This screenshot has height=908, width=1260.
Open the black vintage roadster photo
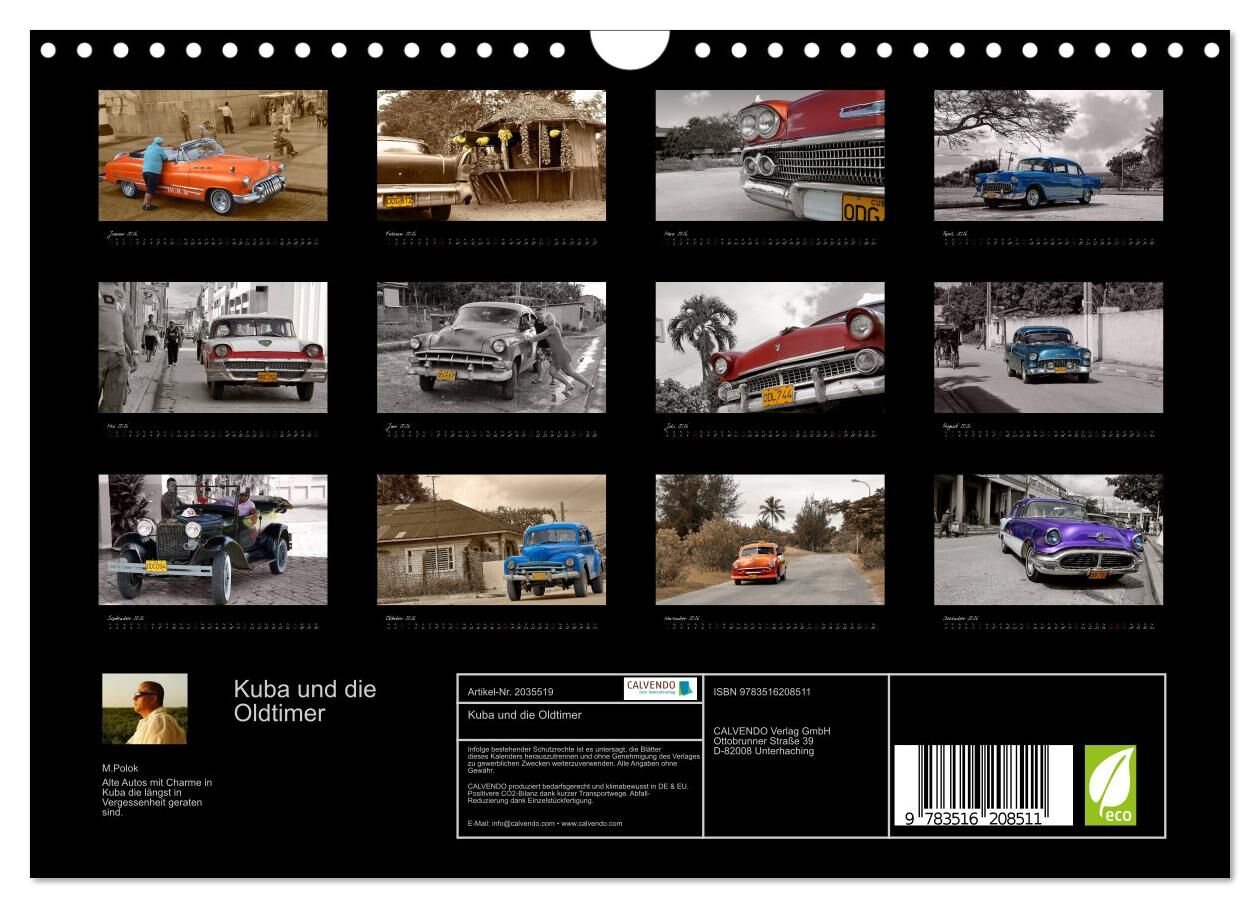(x=213, y=540)
